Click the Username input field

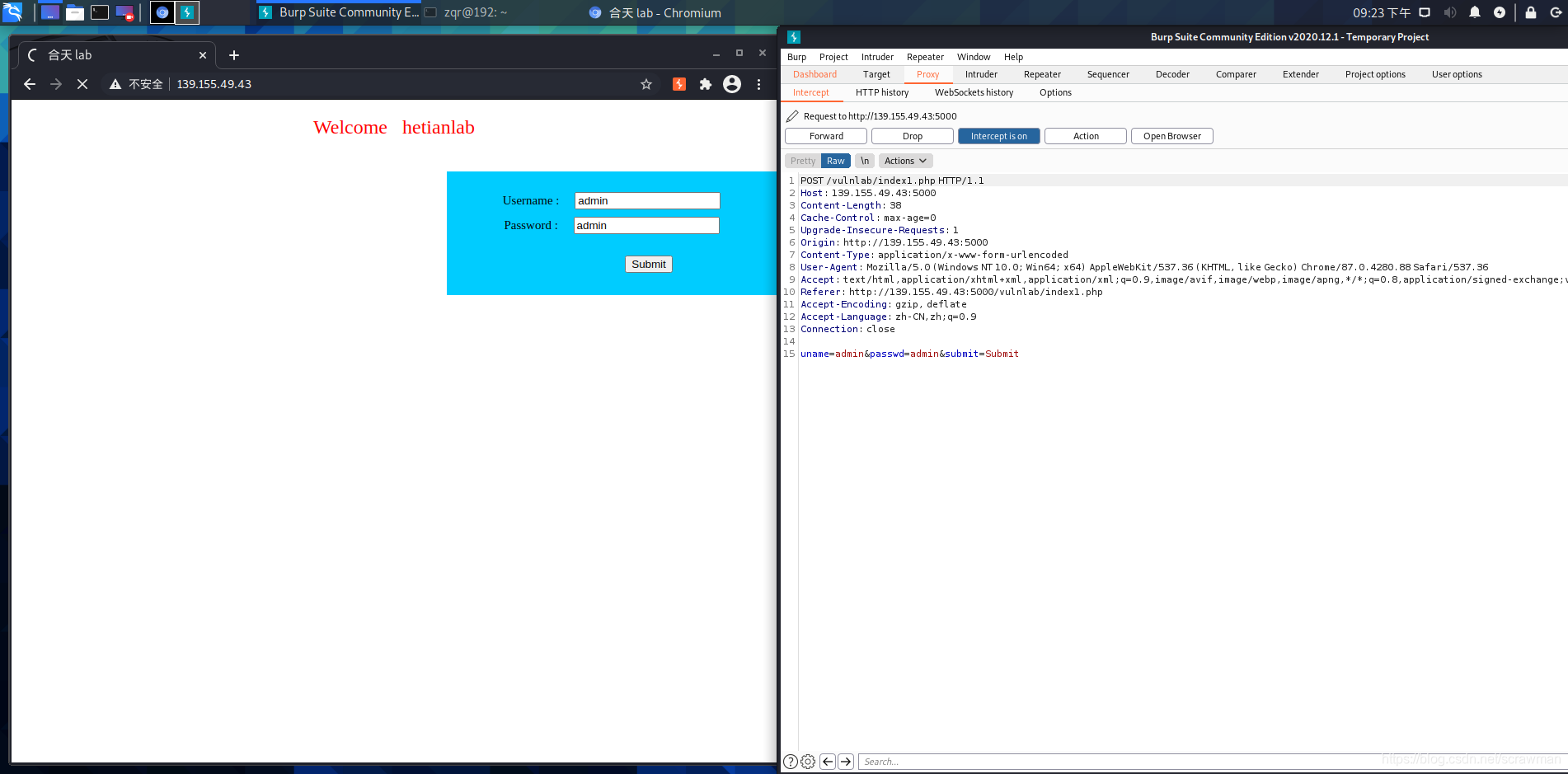[x=647, y=200]
